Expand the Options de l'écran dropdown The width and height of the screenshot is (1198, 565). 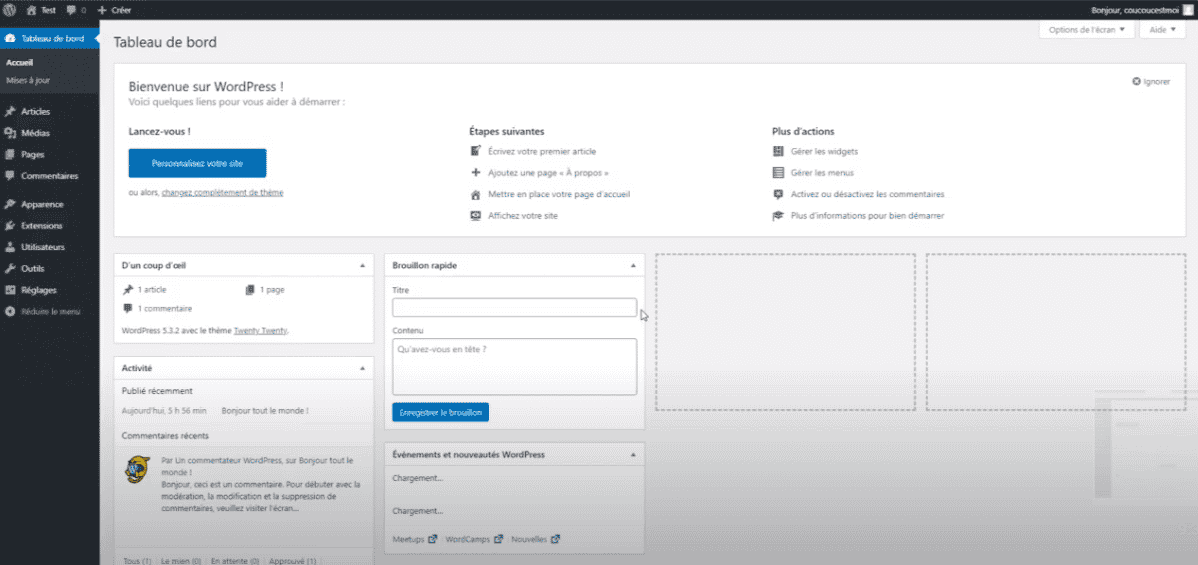click(1087, 30)
